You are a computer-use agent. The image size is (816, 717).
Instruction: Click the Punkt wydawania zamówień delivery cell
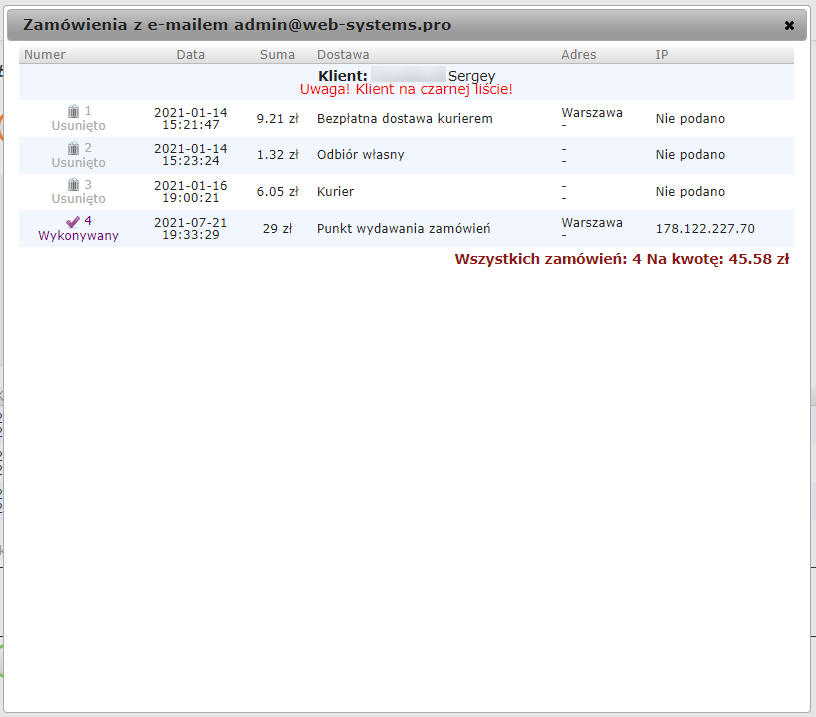coord(403,229)
